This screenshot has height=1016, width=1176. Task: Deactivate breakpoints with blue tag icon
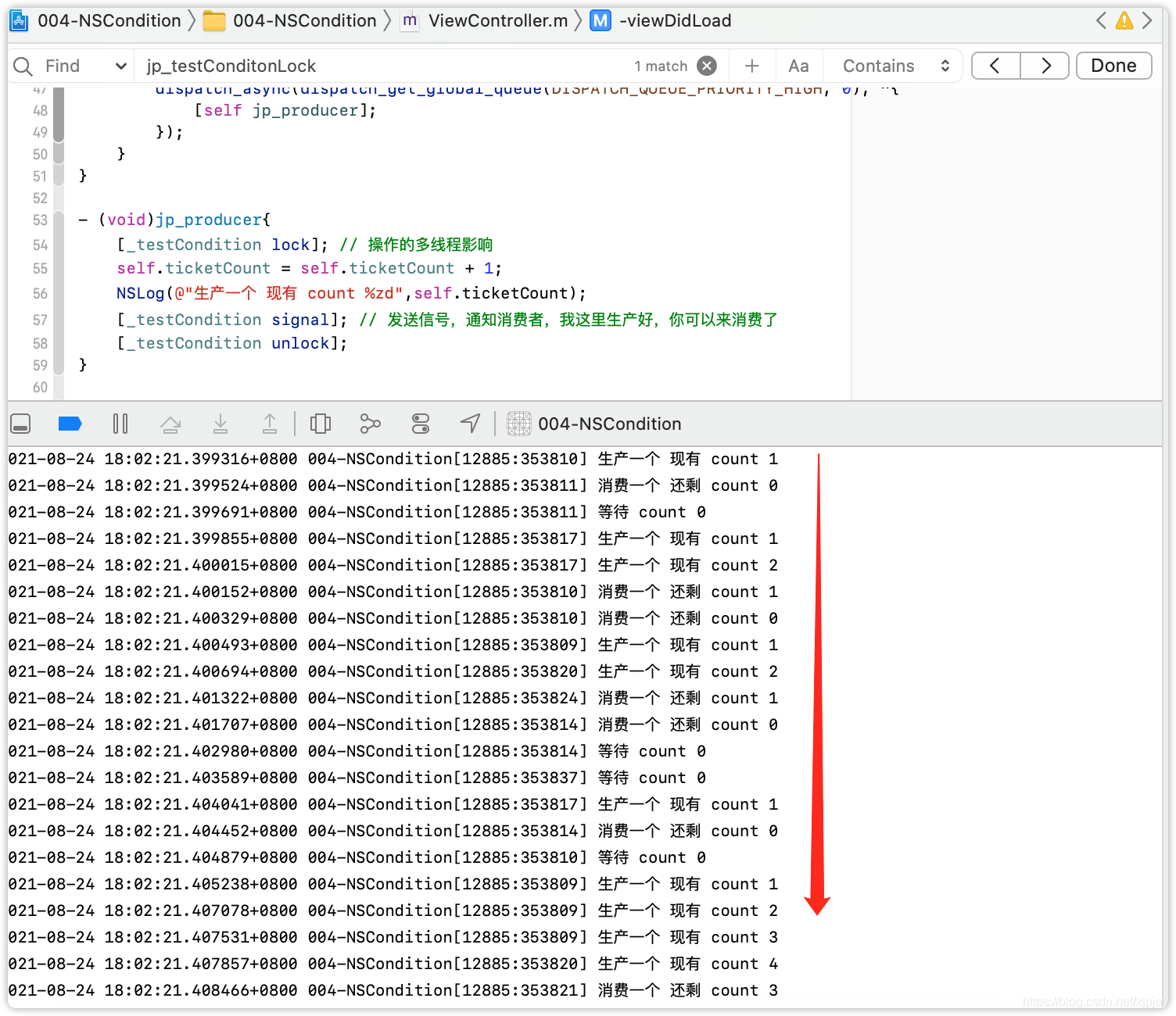click(70, 424)
